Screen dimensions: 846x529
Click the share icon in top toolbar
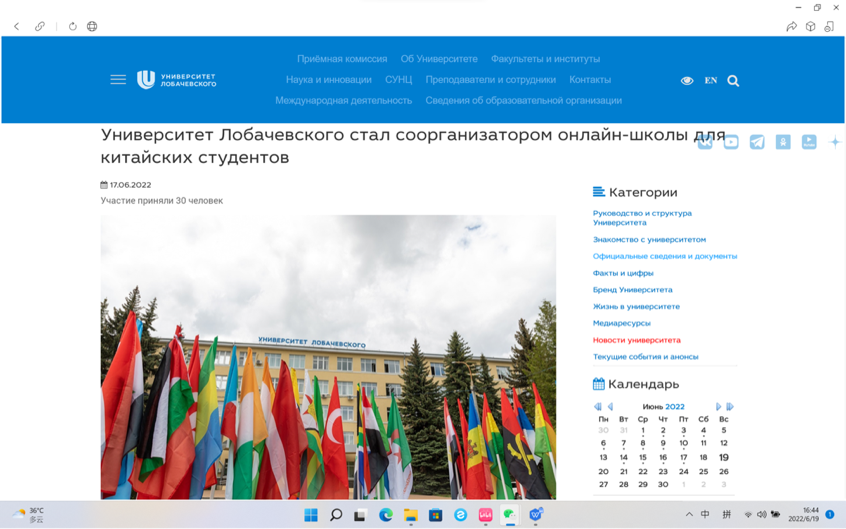coord(791,26)
